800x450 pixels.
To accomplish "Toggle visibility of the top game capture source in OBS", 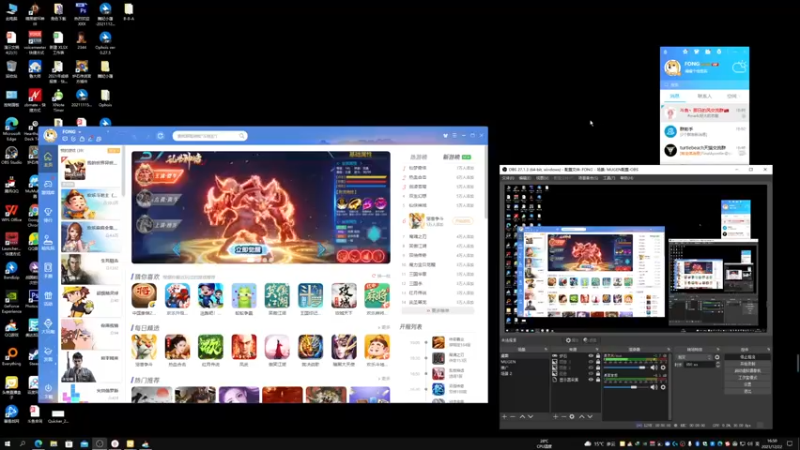I will [x=591, y=356].
